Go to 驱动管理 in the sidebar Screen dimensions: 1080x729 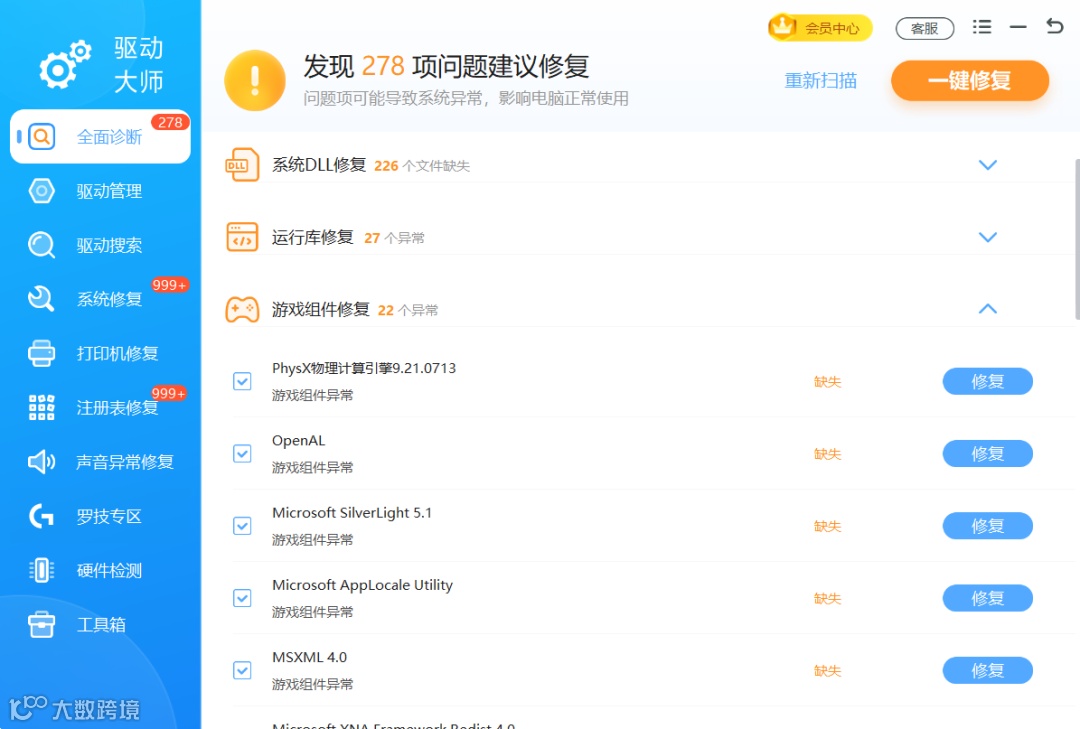(x=101, y=191)
